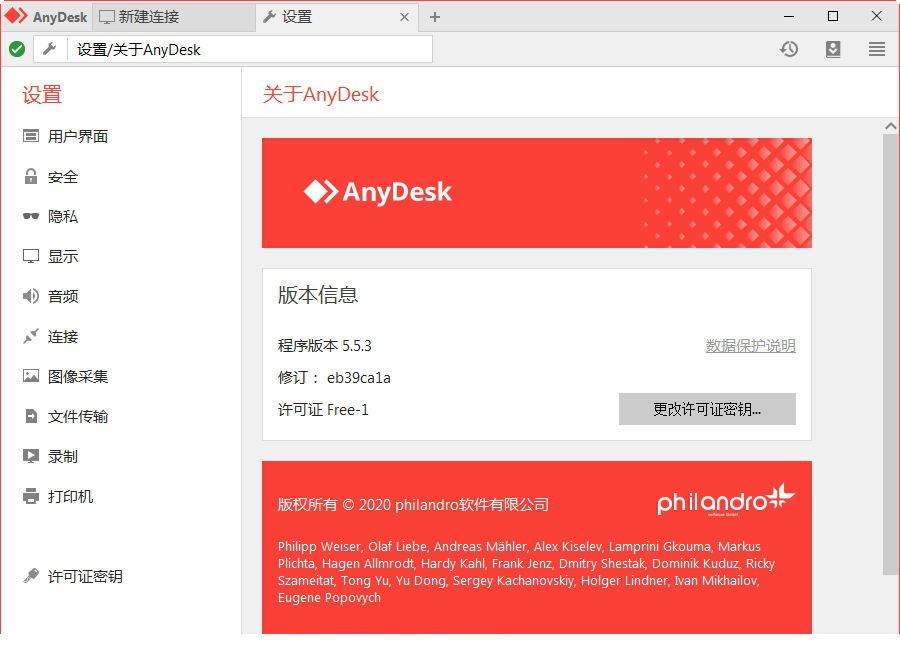The image size is (900, 659).
Task: Open 连接 settings
Action: (63, 336)
